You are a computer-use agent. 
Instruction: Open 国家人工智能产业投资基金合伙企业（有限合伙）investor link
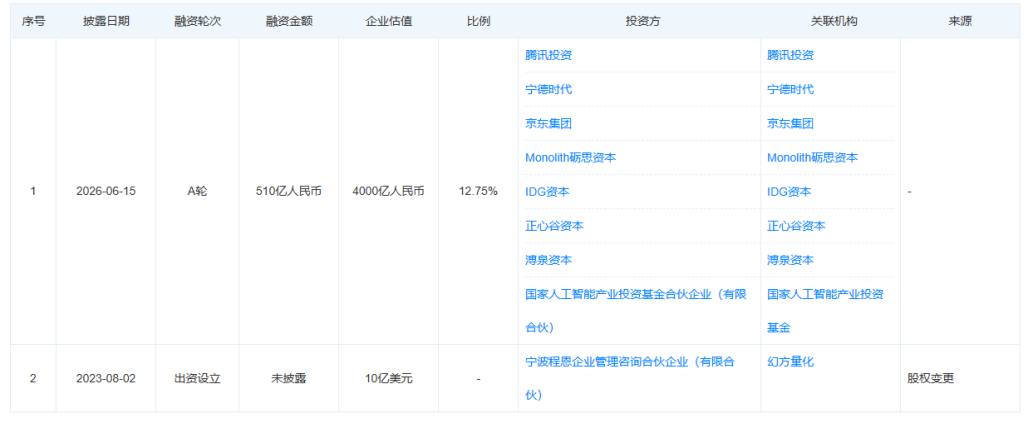[636, 311]
